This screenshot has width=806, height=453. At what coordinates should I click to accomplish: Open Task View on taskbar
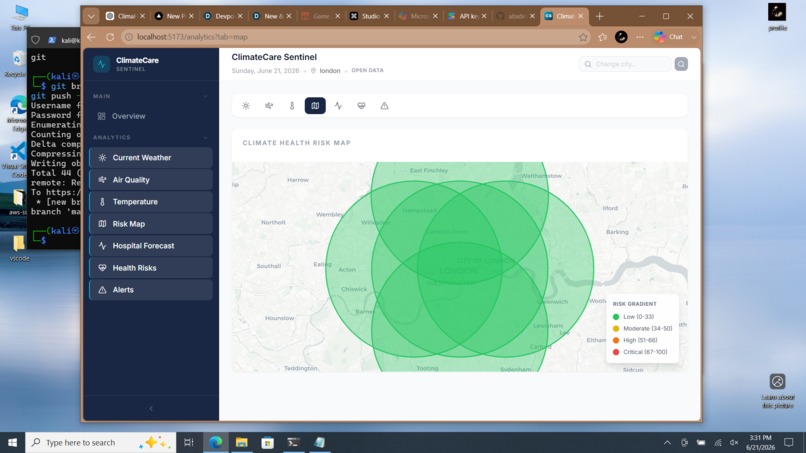(x=189, y=442)
